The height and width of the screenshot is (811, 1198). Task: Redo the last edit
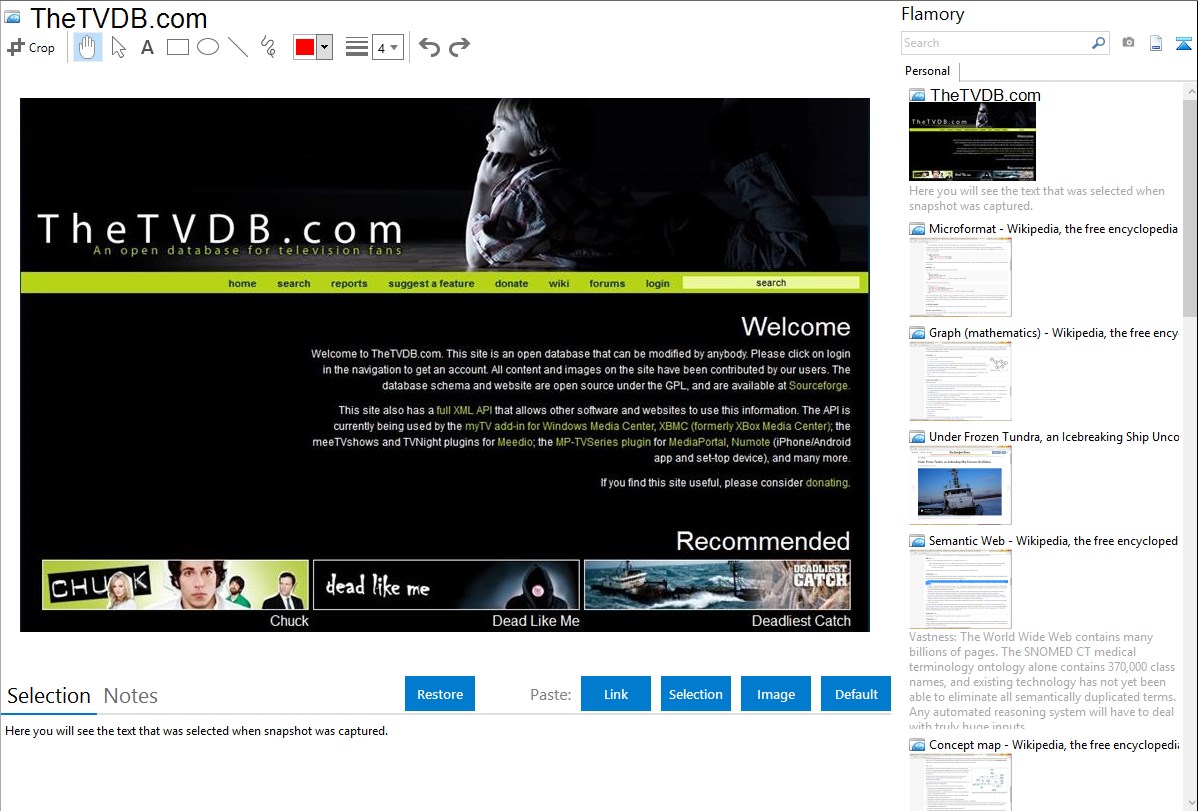pyautogui.click(x=459, y=47)
